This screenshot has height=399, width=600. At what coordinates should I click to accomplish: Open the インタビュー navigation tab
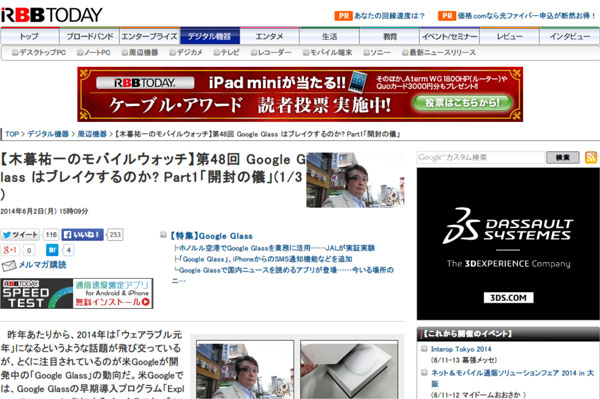pyautogui.click(x=570, y=36)
